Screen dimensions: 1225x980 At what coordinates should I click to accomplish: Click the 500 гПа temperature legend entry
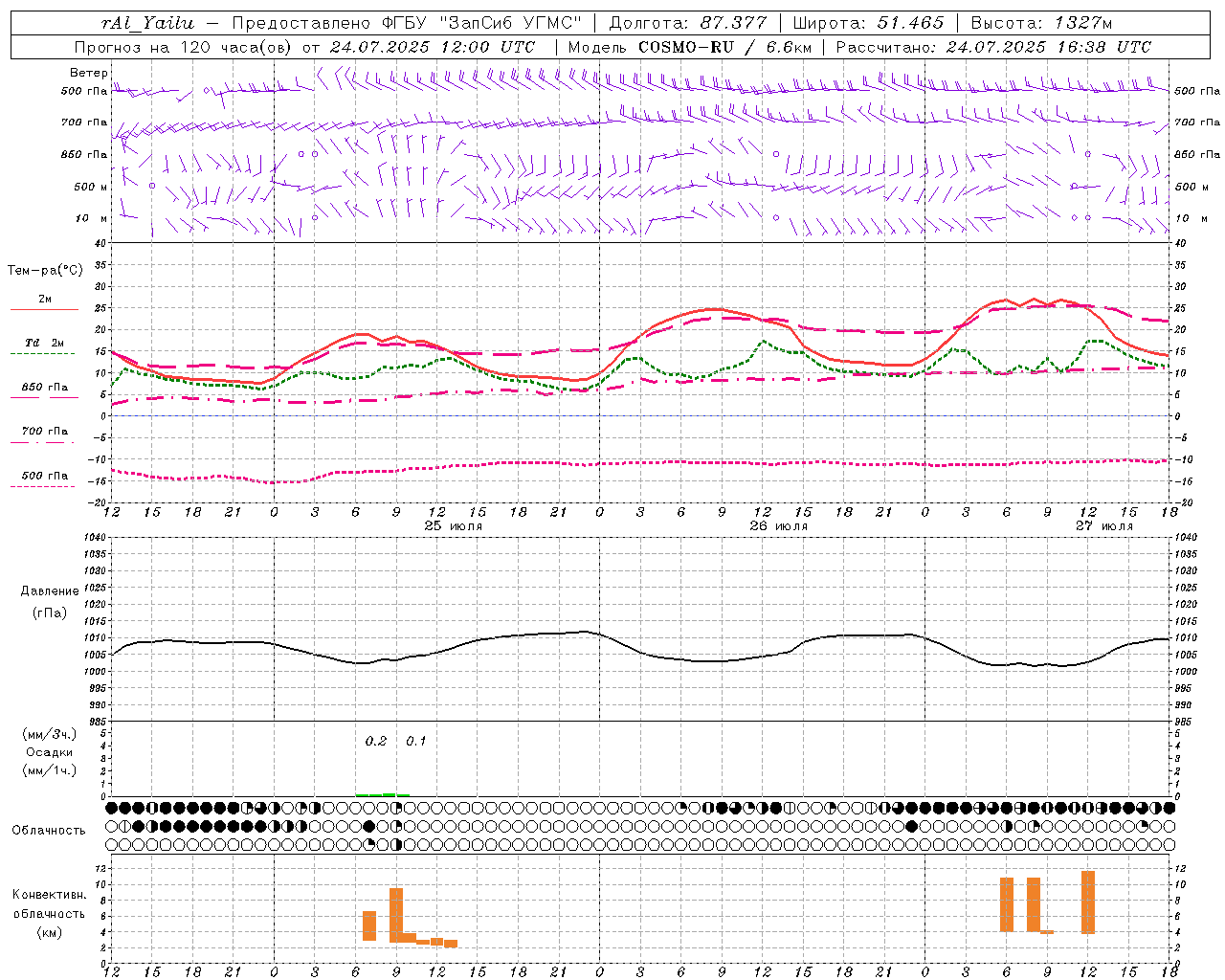pyautogui.click(x=45, y=476)
